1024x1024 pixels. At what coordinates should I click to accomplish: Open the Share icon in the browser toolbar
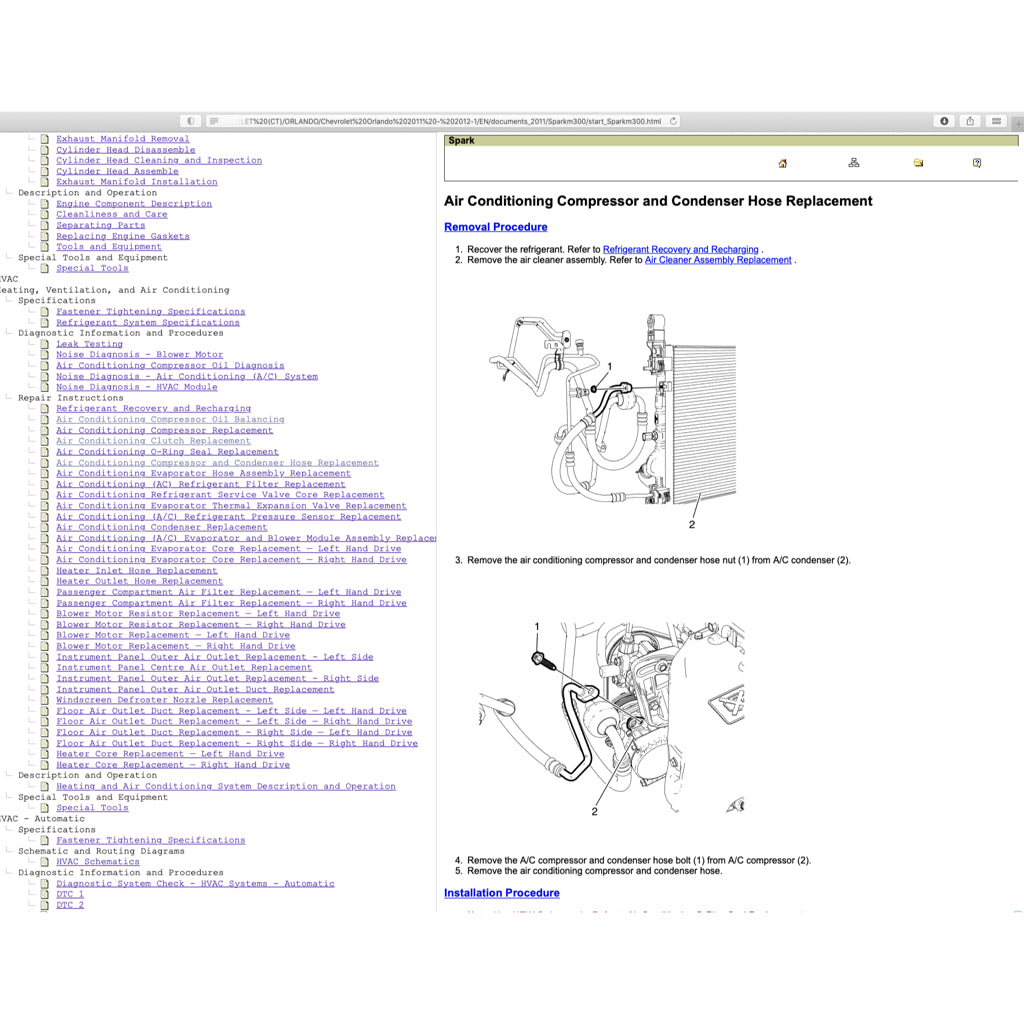969,120
